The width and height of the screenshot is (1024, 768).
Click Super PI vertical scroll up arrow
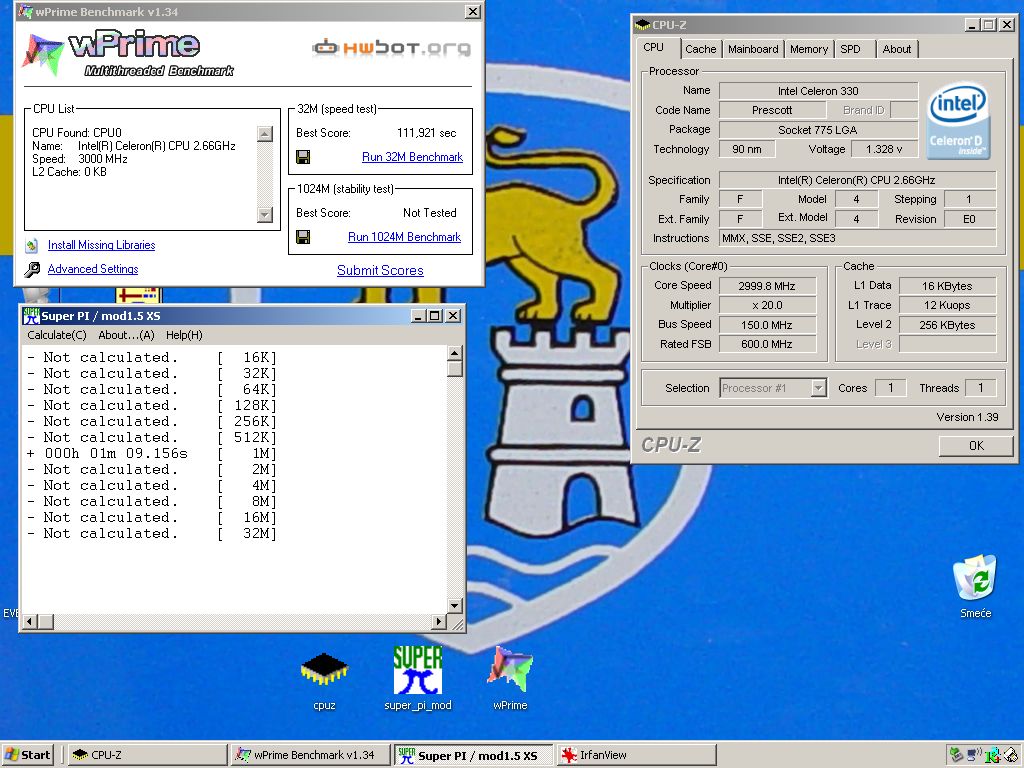[455, 353]
